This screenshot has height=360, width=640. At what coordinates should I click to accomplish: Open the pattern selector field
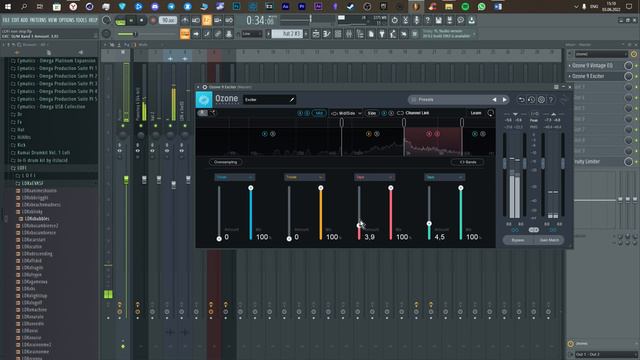click(287, 34)
